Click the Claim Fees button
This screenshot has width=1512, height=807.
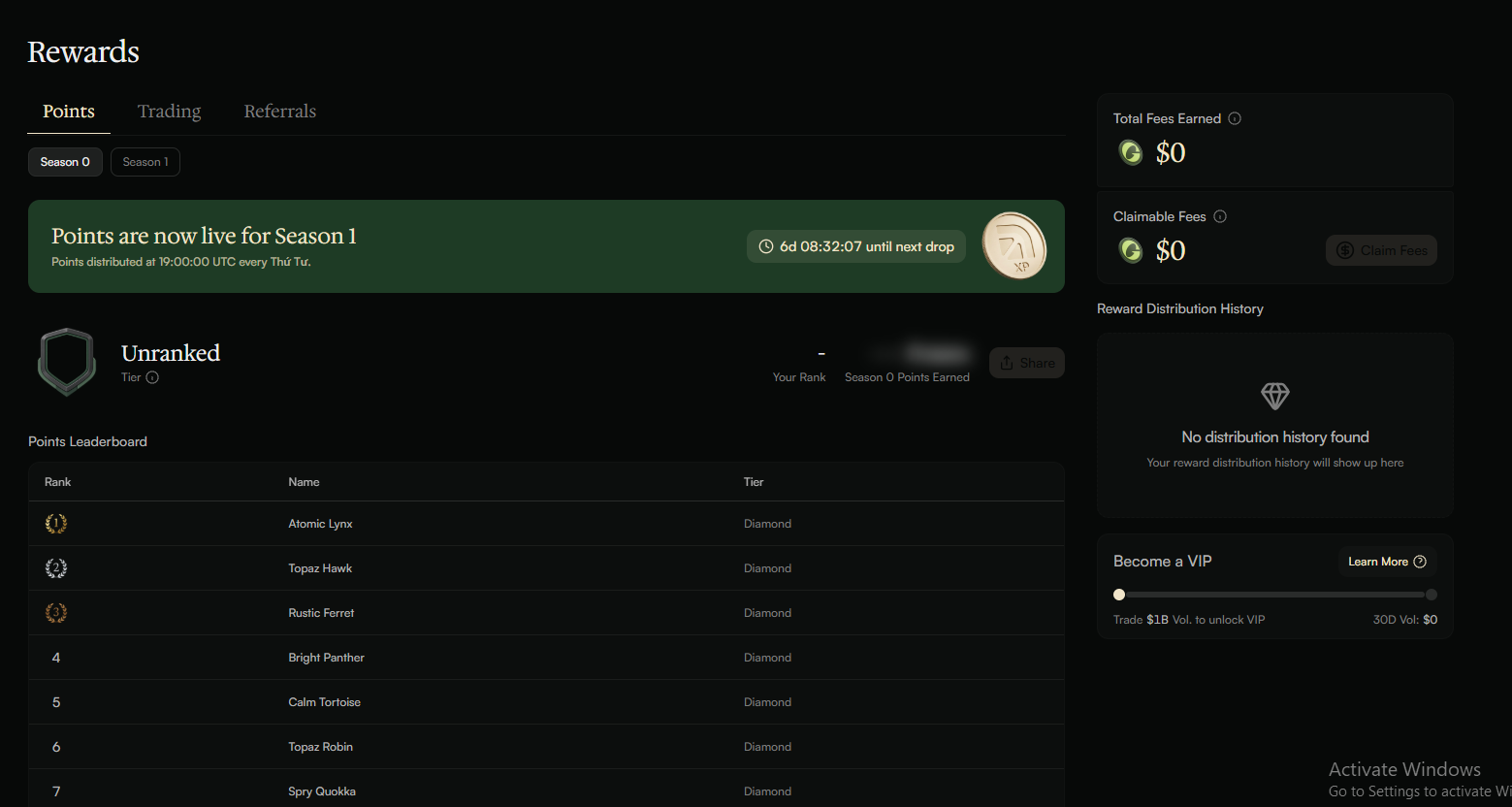coord(1381,250)
